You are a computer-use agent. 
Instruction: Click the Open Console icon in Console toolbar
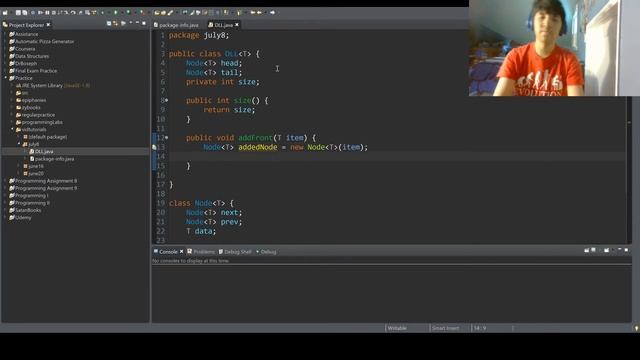pos(607,250)
